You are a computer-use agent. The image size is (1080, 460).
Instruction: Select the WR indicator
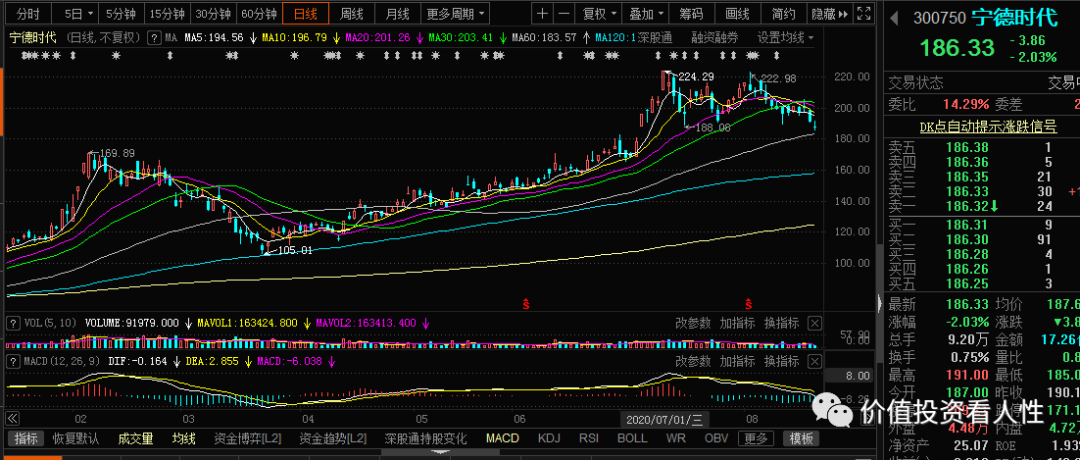(676, 439)
